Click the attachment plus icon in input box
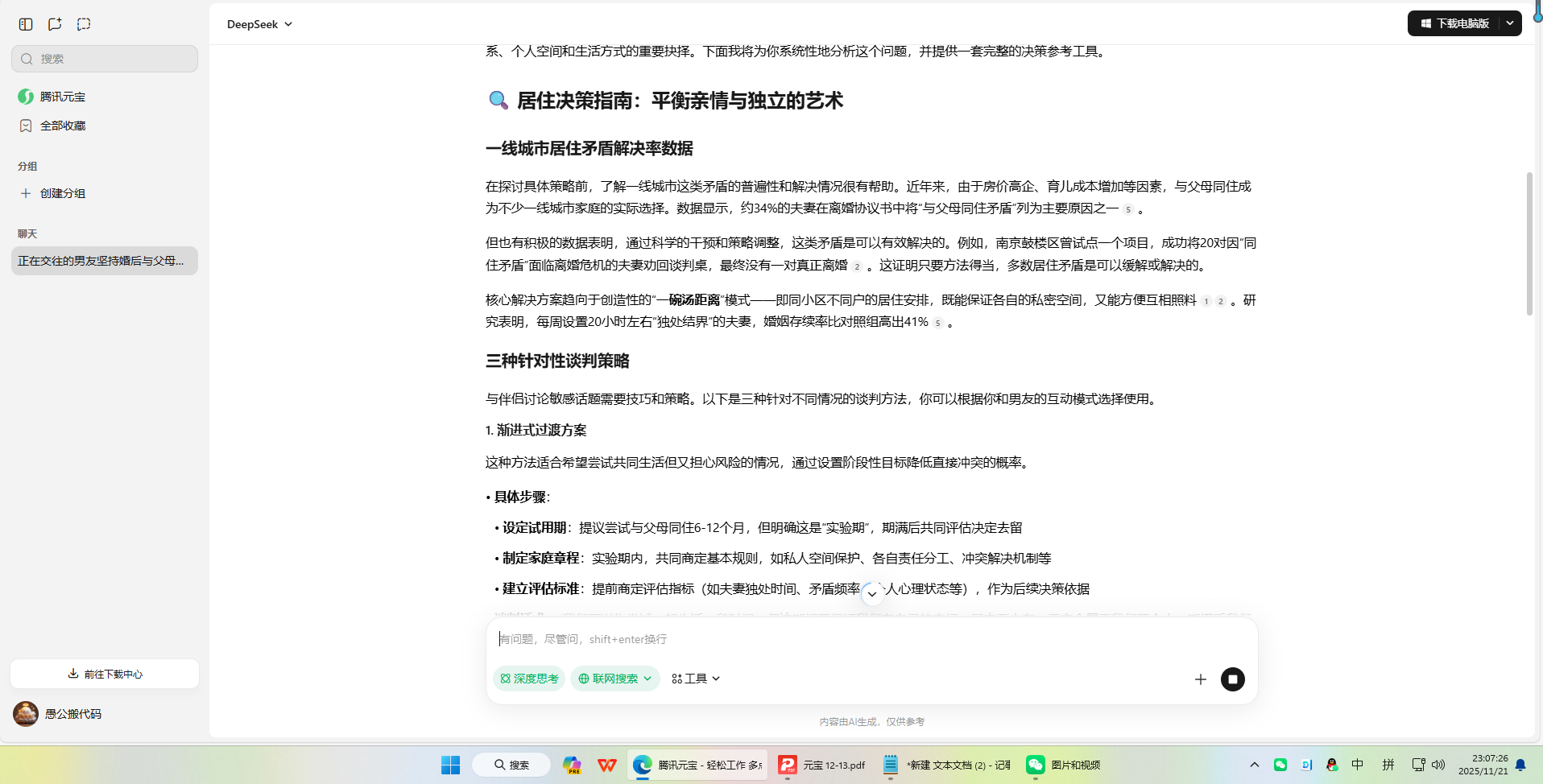 [x=1200, y=679]
